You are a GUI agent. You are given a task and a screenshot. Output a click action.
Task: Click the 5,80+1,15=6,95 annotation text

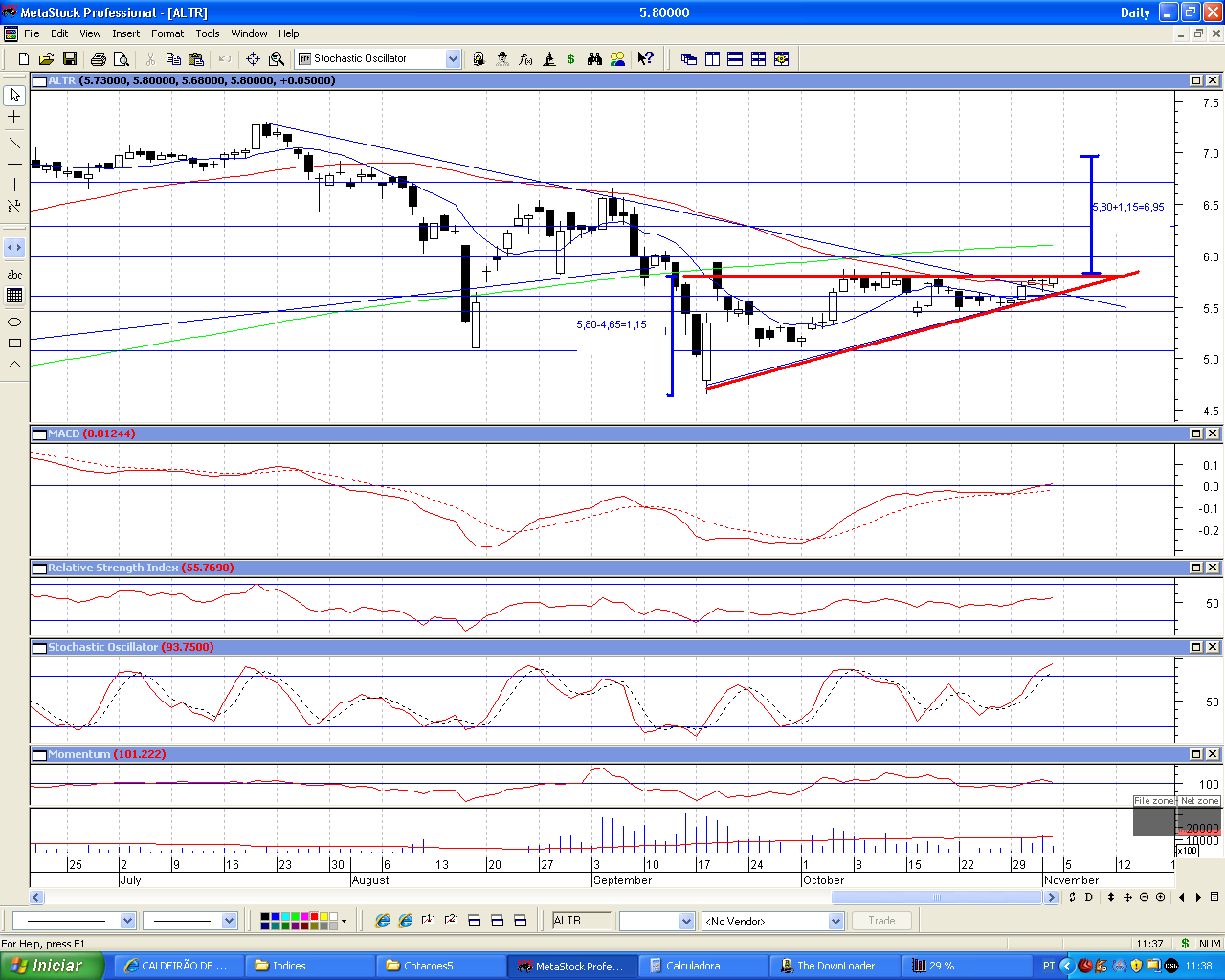[1129, 207]
